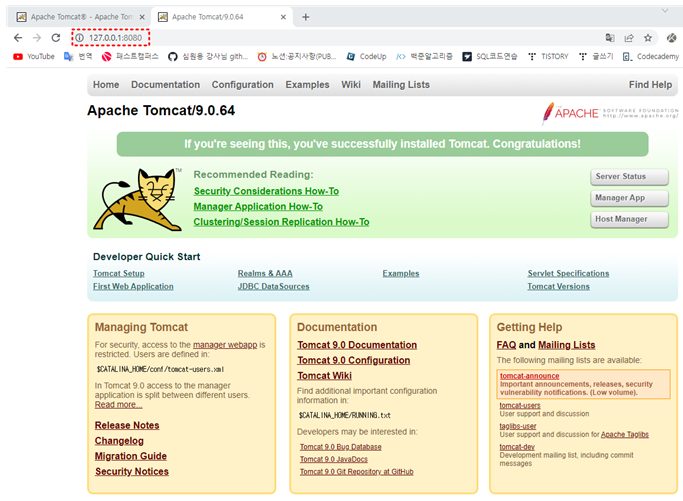Open Configuration in the navigation bar
The height and width of the screenshot is (501, 683).
click(243, 85)
